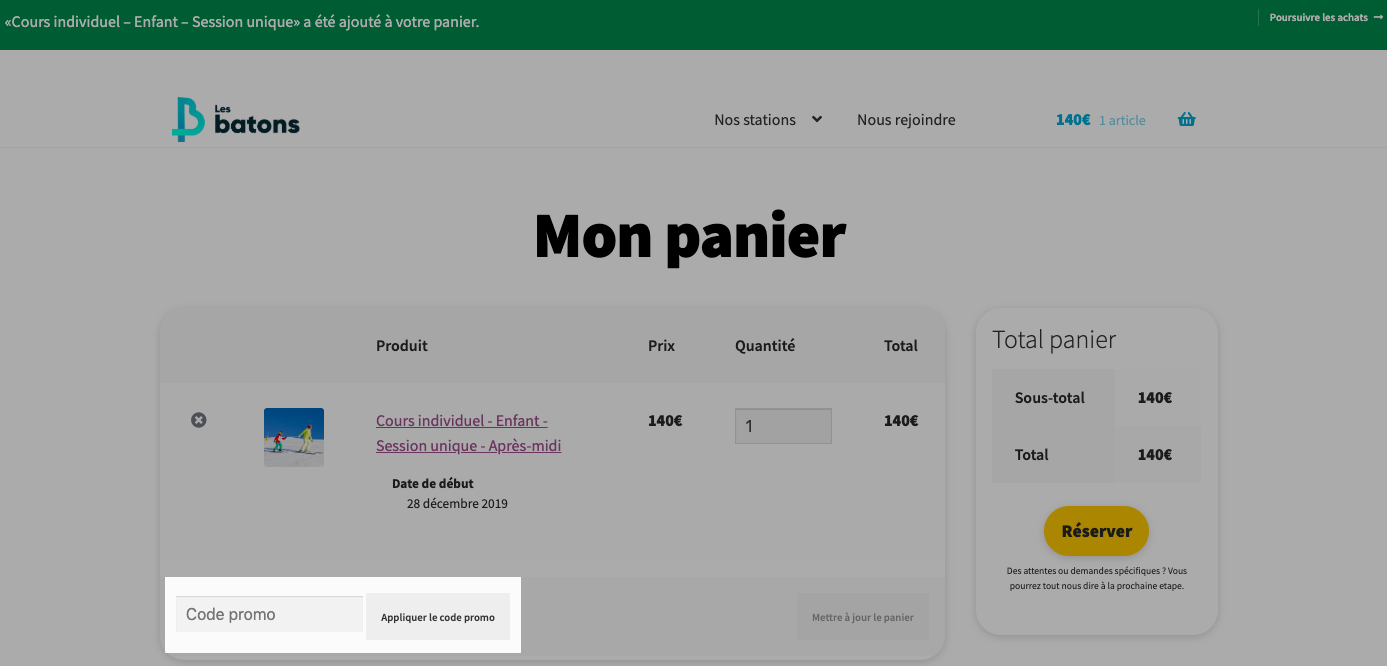Select the Total panier heading
The height and width of the screenshot is (666, 1387).
(x=1054, y=340)
